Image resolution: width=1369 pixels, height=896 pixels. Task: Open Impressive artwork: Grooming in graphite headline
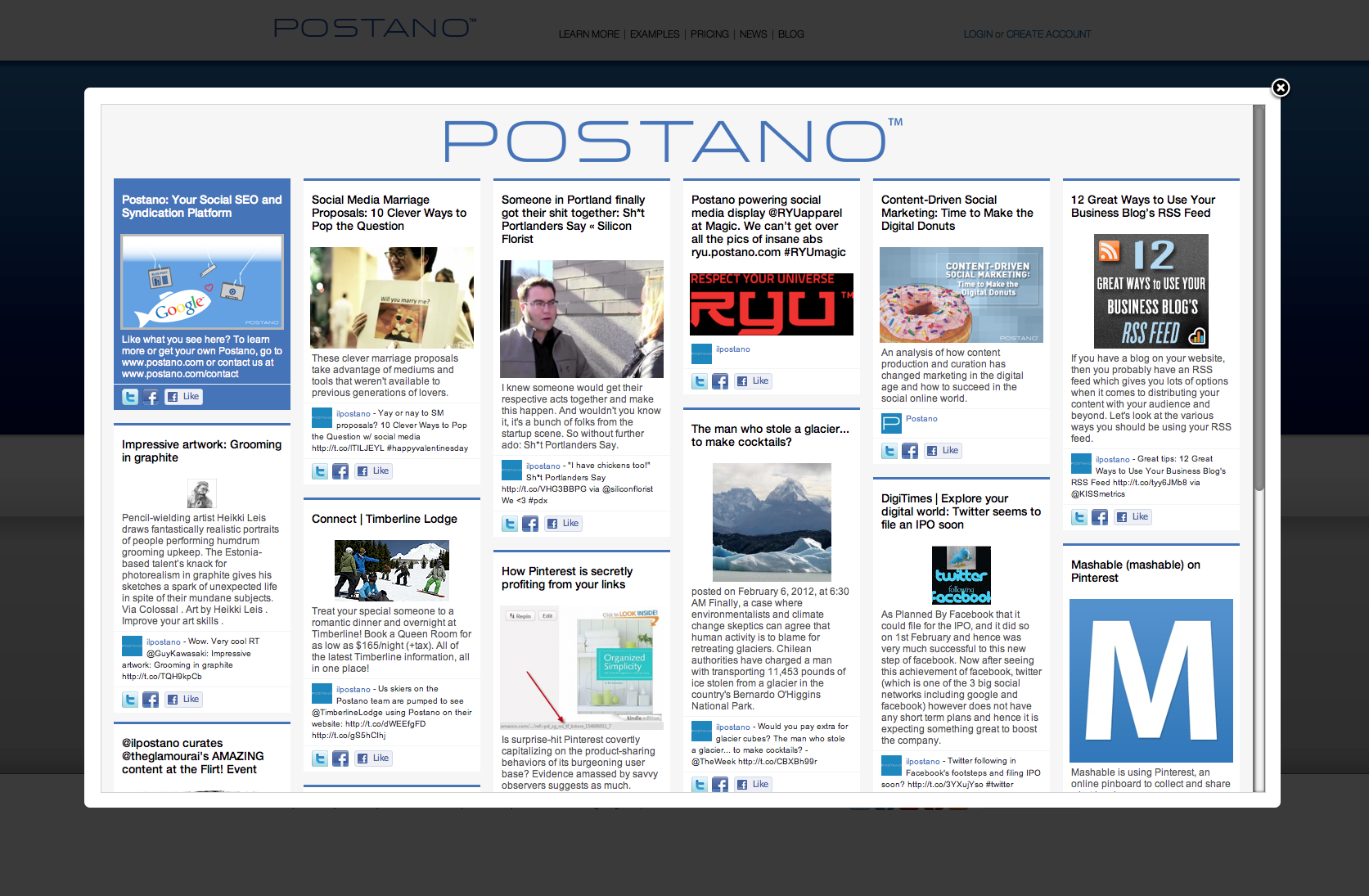click(201, 451)
